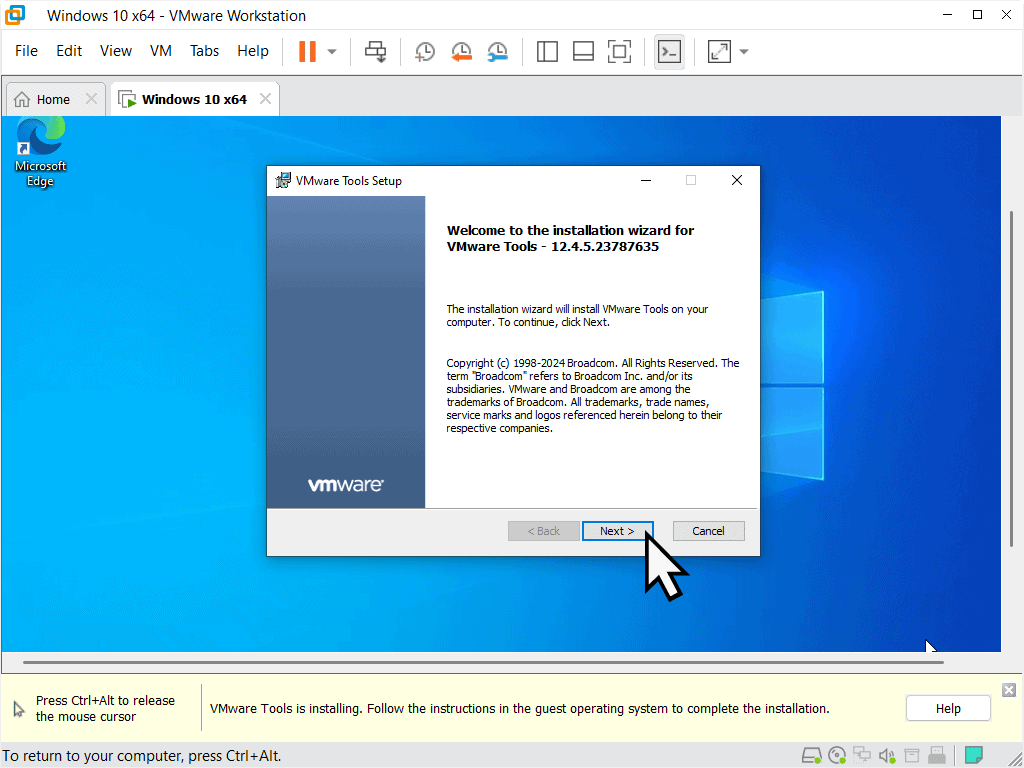Toggle the thumbnail bar view
This screenshot has width=1024, height=768.
click(583, 52)
